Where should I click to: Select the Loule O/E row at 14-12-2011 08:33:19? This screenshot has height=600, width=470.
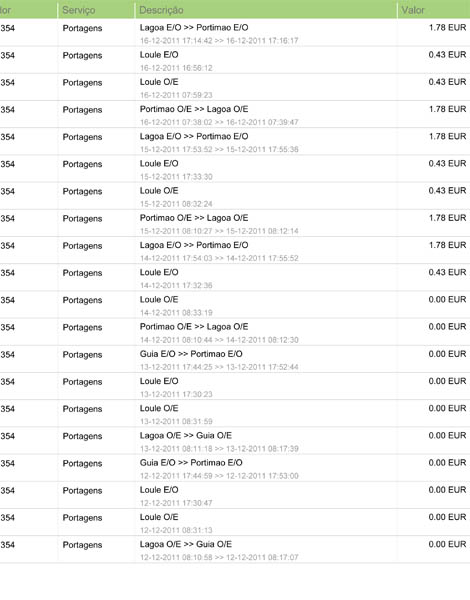[x=235, y=305]
